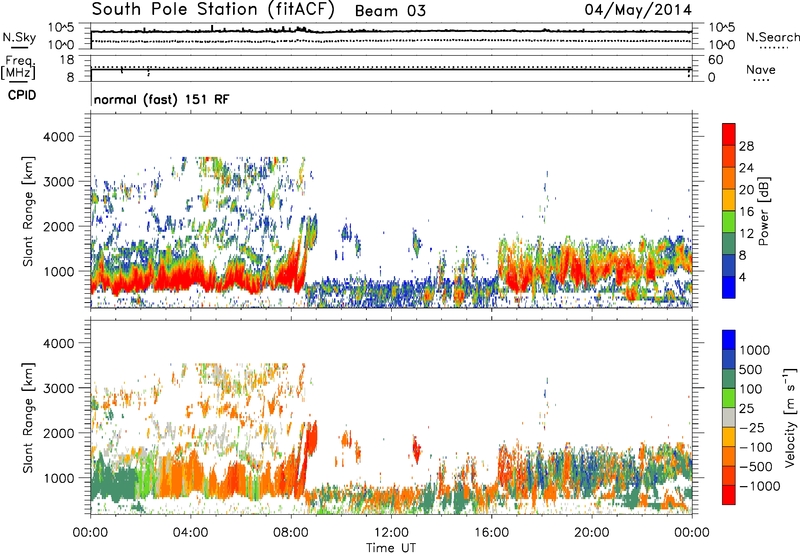Click the '3000' tick on power panel axis

coord(58,182)
